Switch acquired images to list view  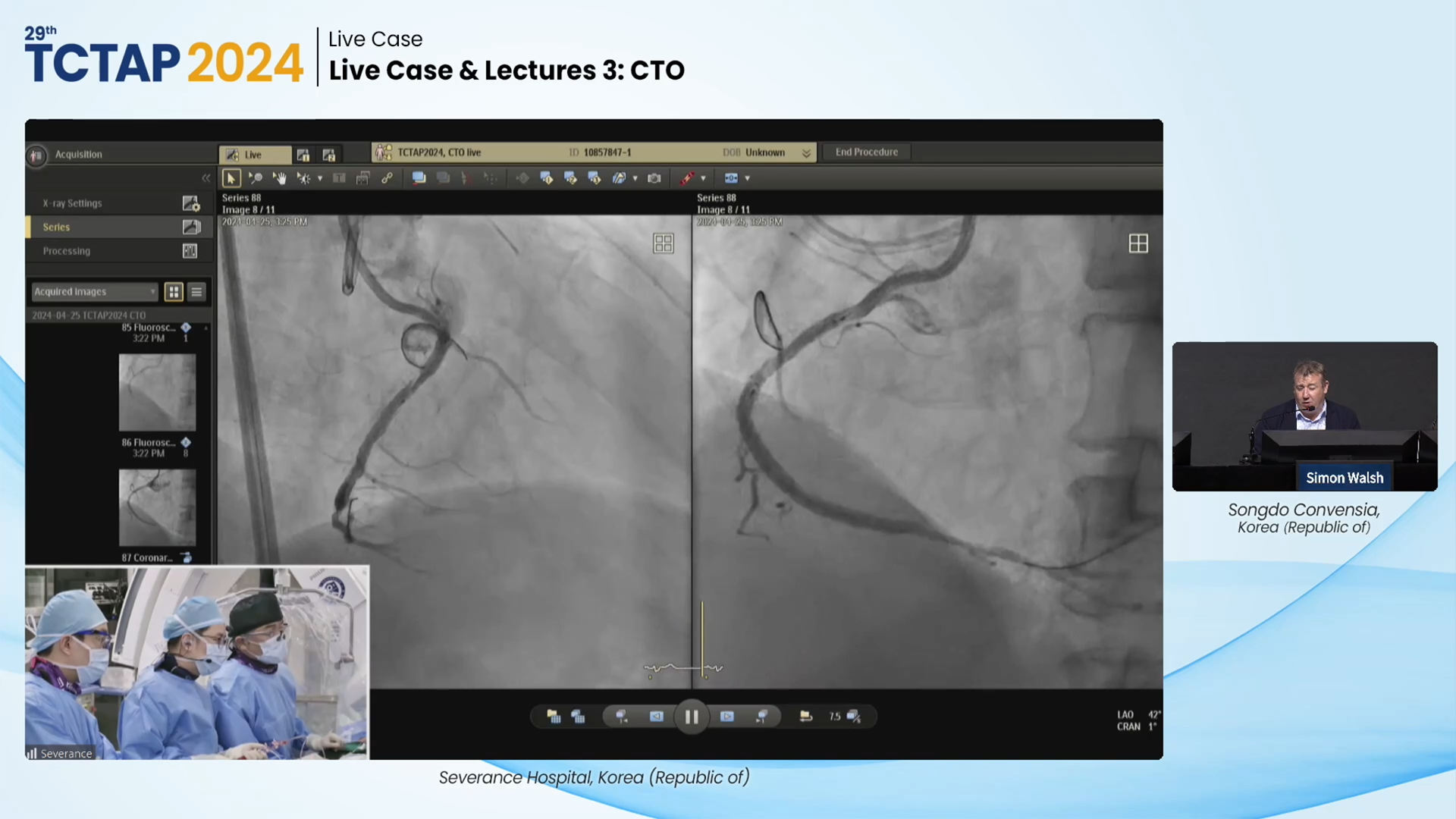click(196, 292)
